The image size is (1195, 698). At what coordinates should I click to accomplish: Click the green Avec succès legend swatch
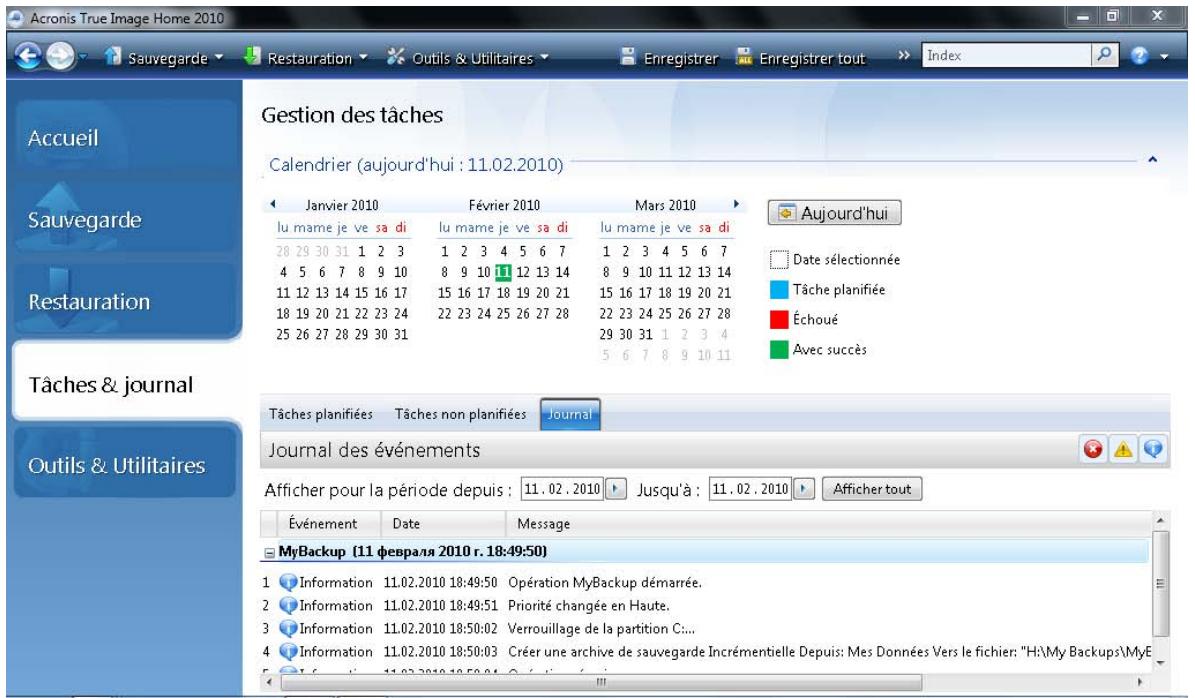point(779,350)
